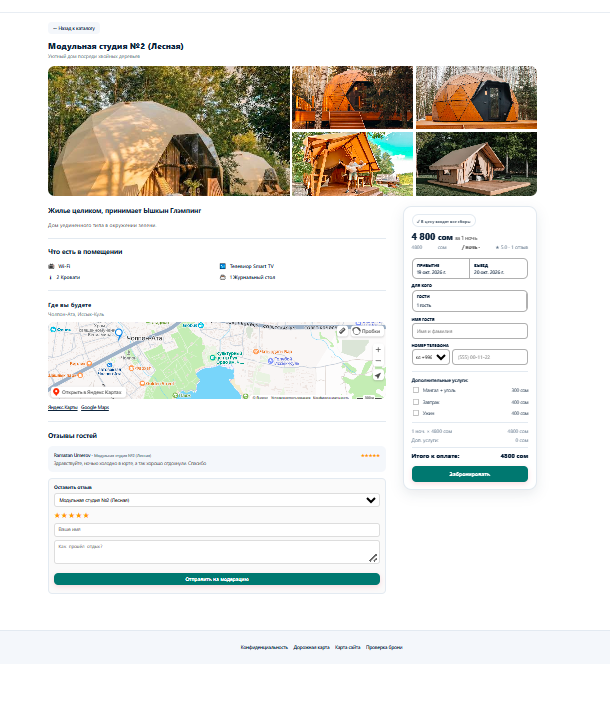Image resolution: width=610 pixels, height=719 pixels.
Task: Rate four stars in review form
Action: click(x=78, y=515)
